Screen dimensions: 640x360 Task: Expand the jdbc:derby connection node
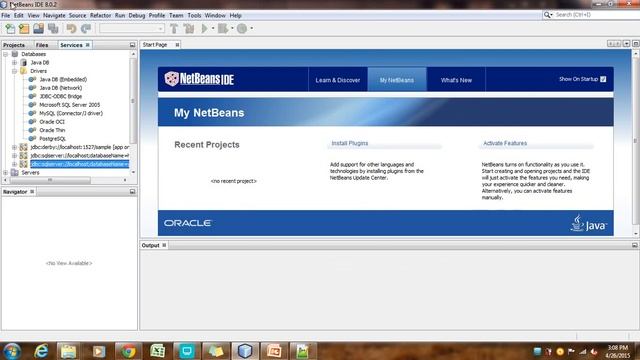point(14,147)
